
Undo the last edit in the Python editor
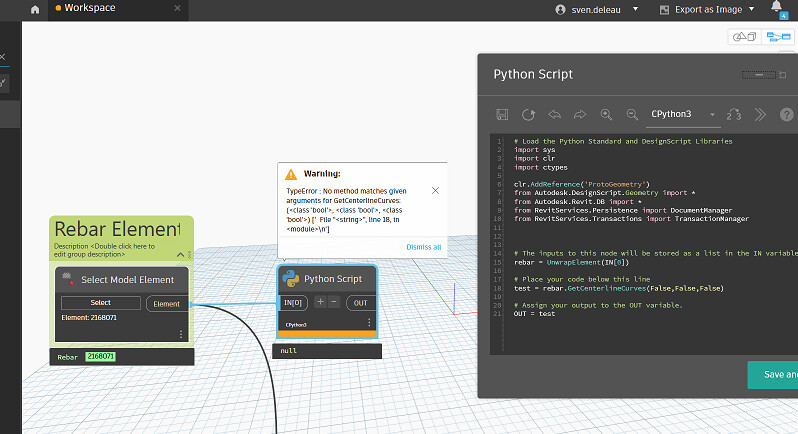coord(554,114)
